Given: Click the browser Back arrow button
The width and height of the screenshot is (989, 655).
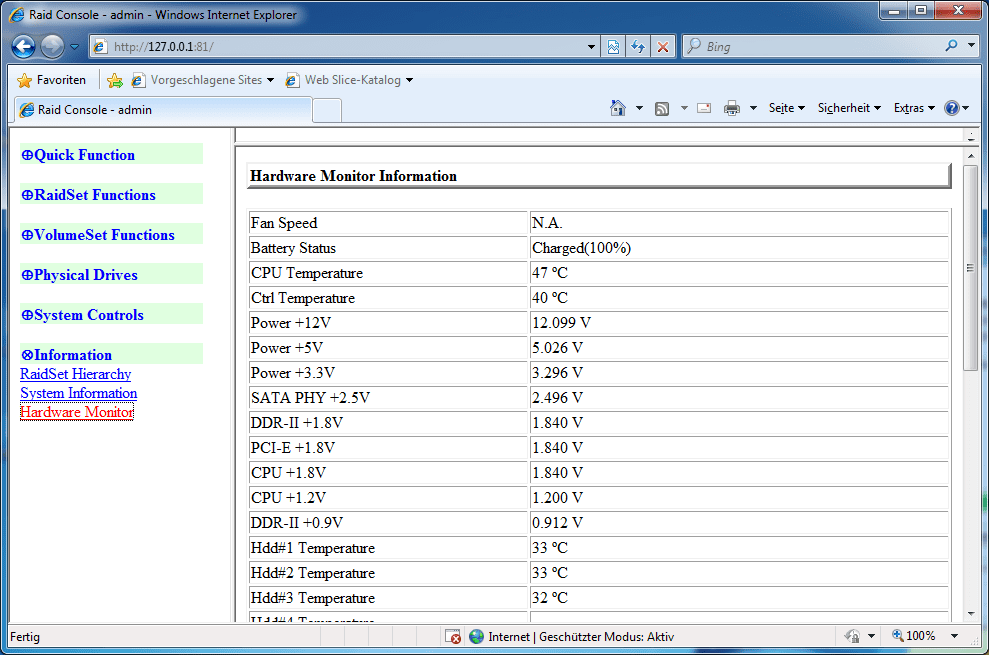Looking at the screenshot, I should pyautogui.click(x=23, y=46).
